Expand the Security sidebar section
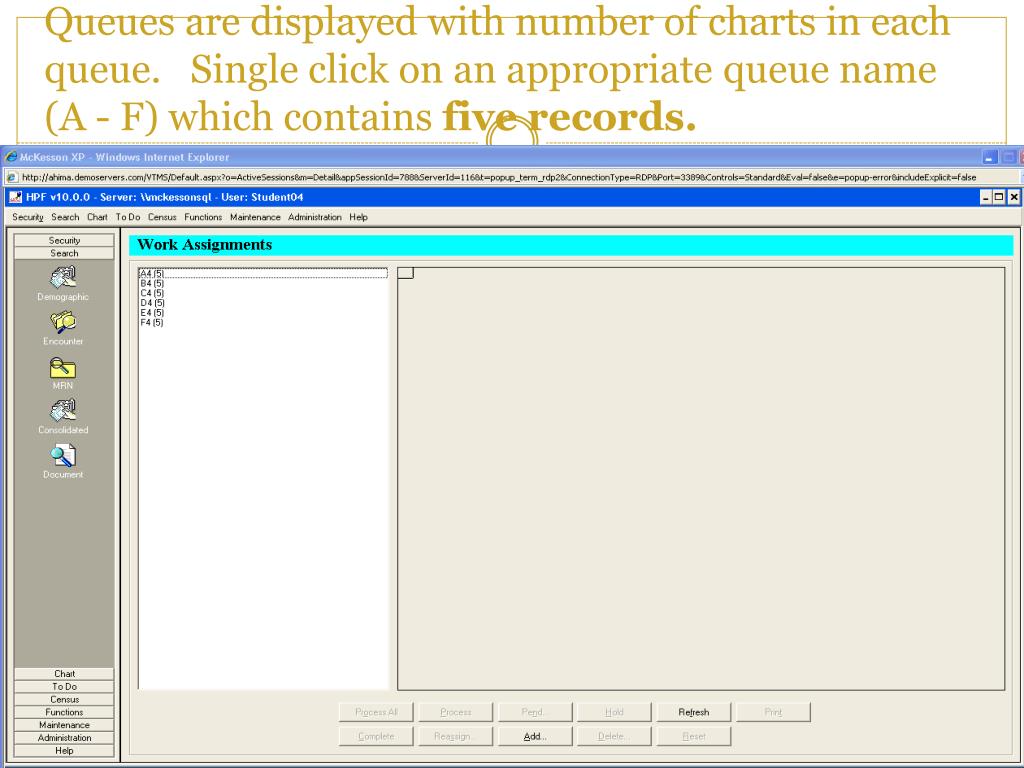This screenshot has height=768, width=1024. coord(64,240)
